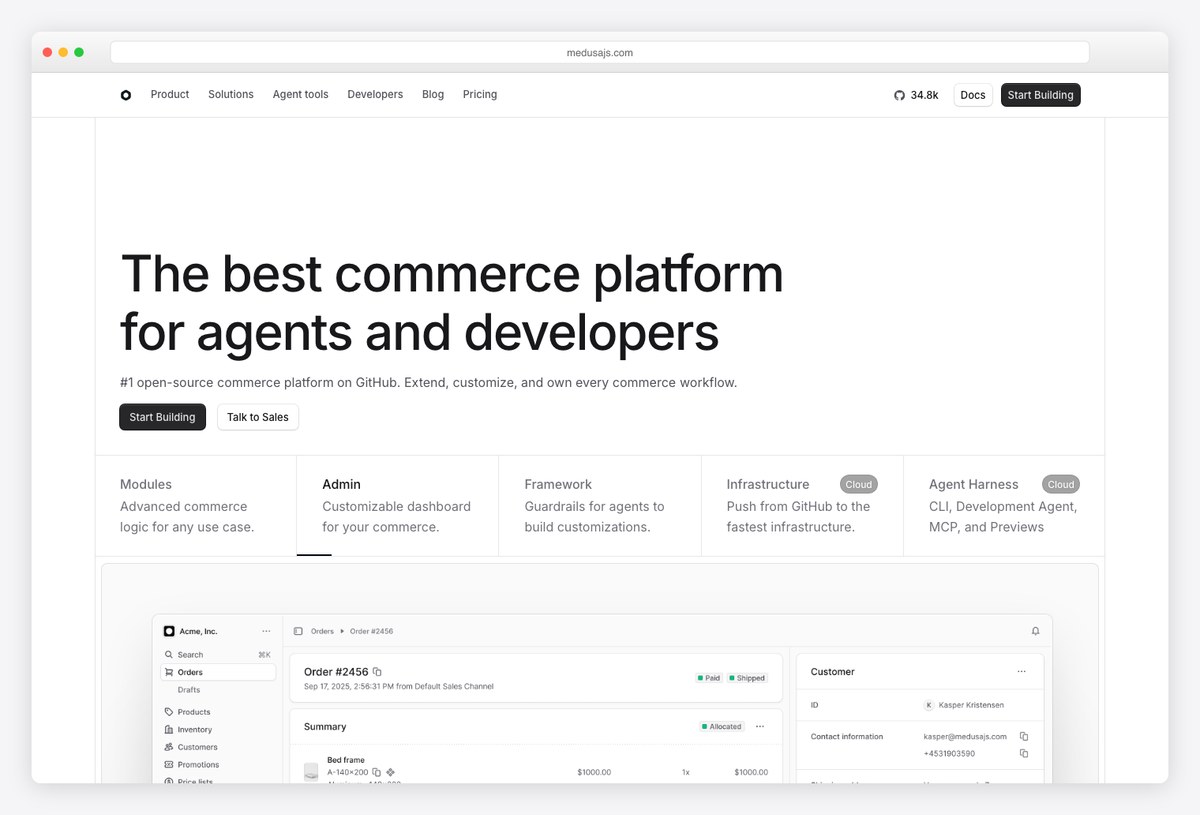Viewport: 1200px width, 815px height.
Task: Toggle the sidebar panel icon beside breadcrumb
Action: (x=298, y=631)
